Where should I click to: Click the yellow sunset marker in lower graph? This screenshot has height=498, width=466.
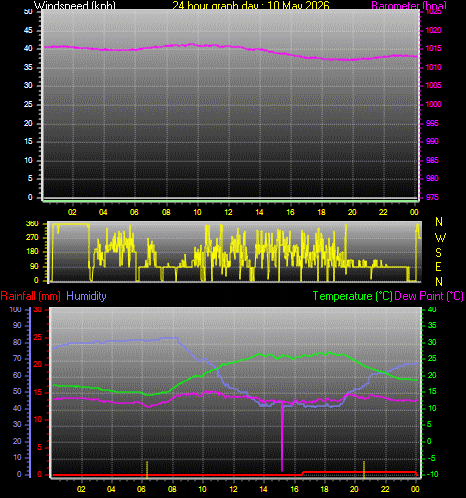point(364,469)
